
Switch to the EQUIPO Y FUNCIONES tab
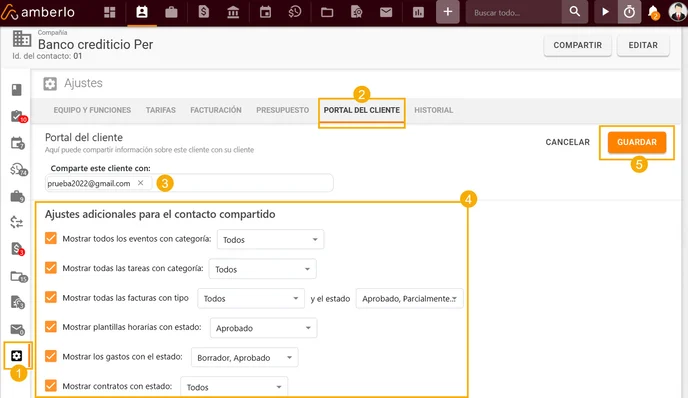pyautogui.click(x=92, y=110)
